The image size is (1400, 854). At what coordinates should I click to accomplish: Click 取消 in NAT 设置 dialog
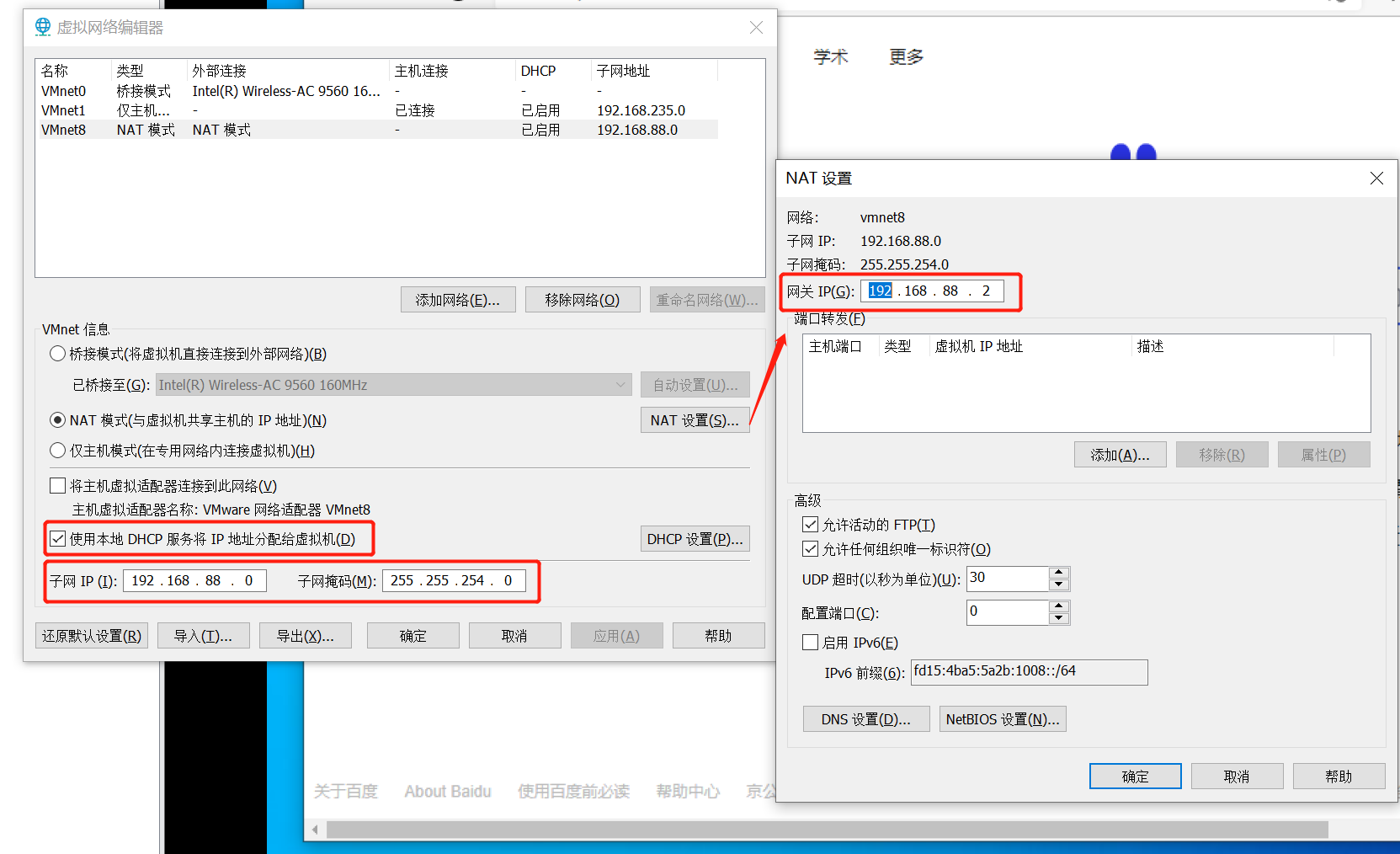(x=1238, y=777)
